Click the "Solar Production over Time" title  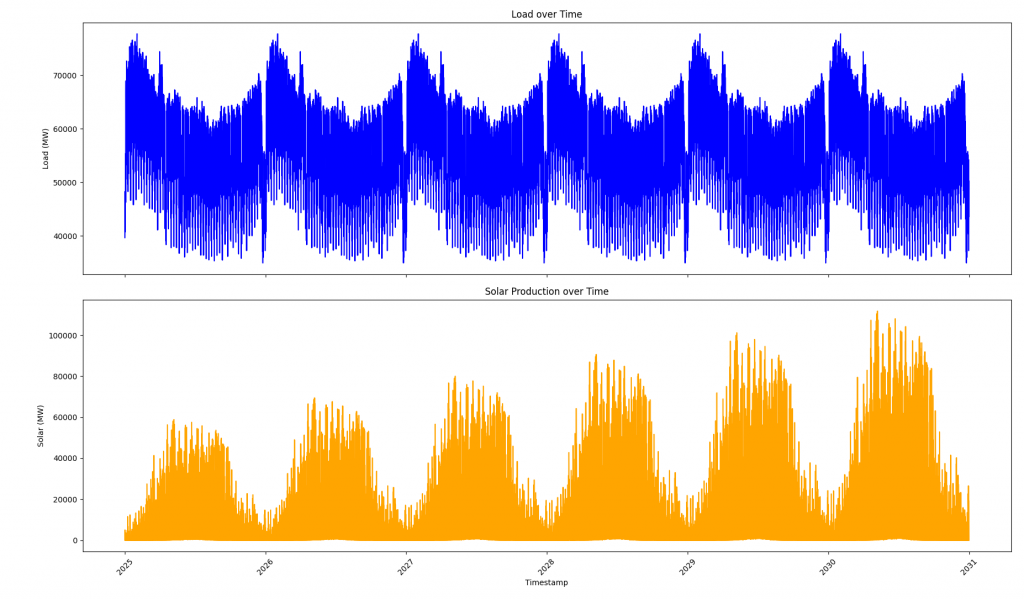[x=546, y=292]
